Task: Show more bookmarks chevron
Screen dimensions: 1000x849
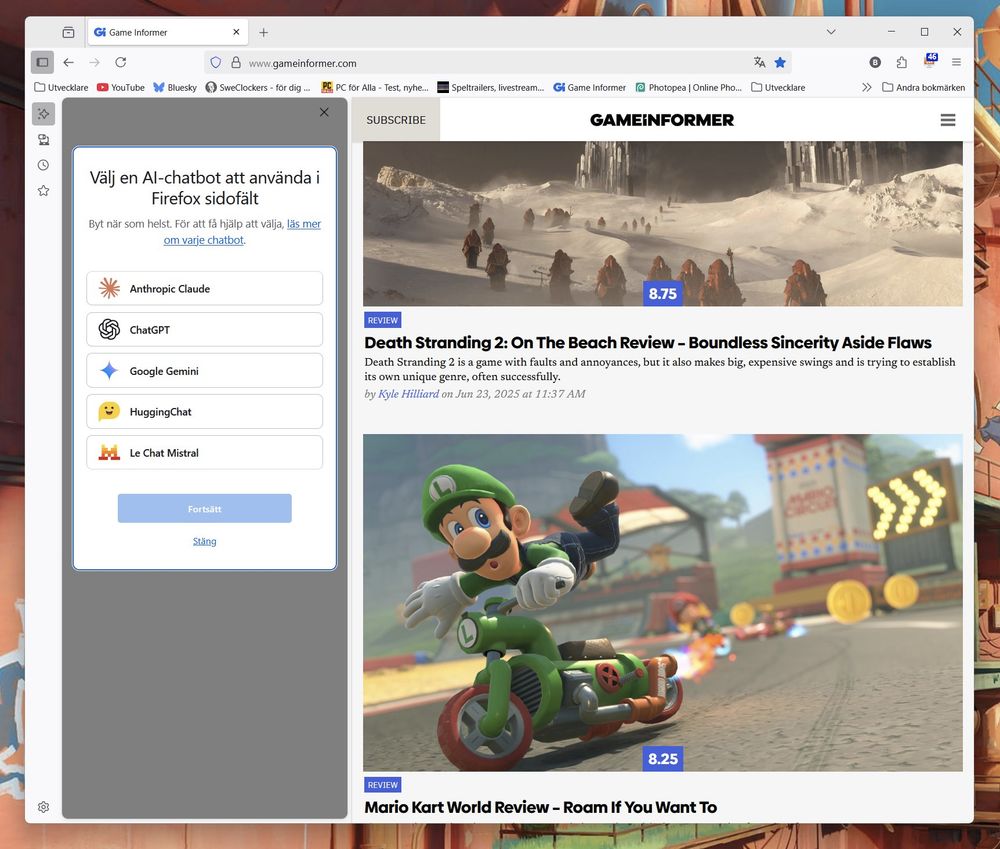Action: pos(866,87)
